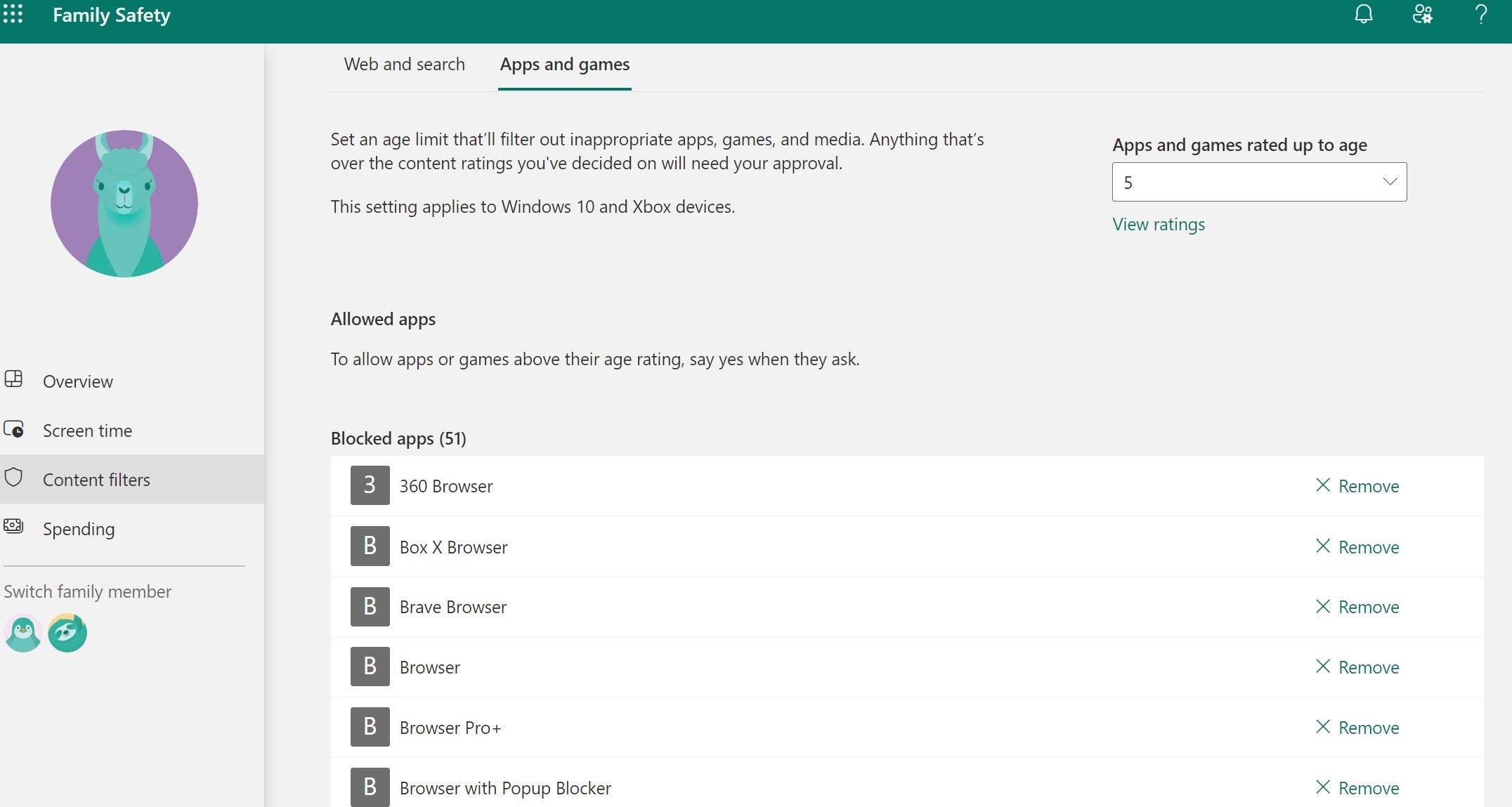Click the Brave Browser app name
This screenshot has width=1512, height=807.
point(453,607)
